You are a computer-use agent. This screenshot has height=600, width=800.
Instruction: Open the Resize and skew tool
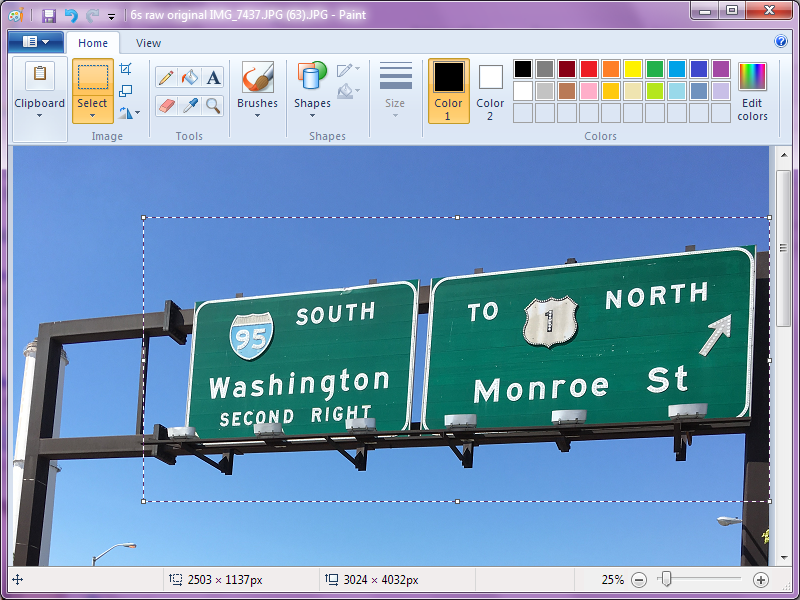[126, 91]
